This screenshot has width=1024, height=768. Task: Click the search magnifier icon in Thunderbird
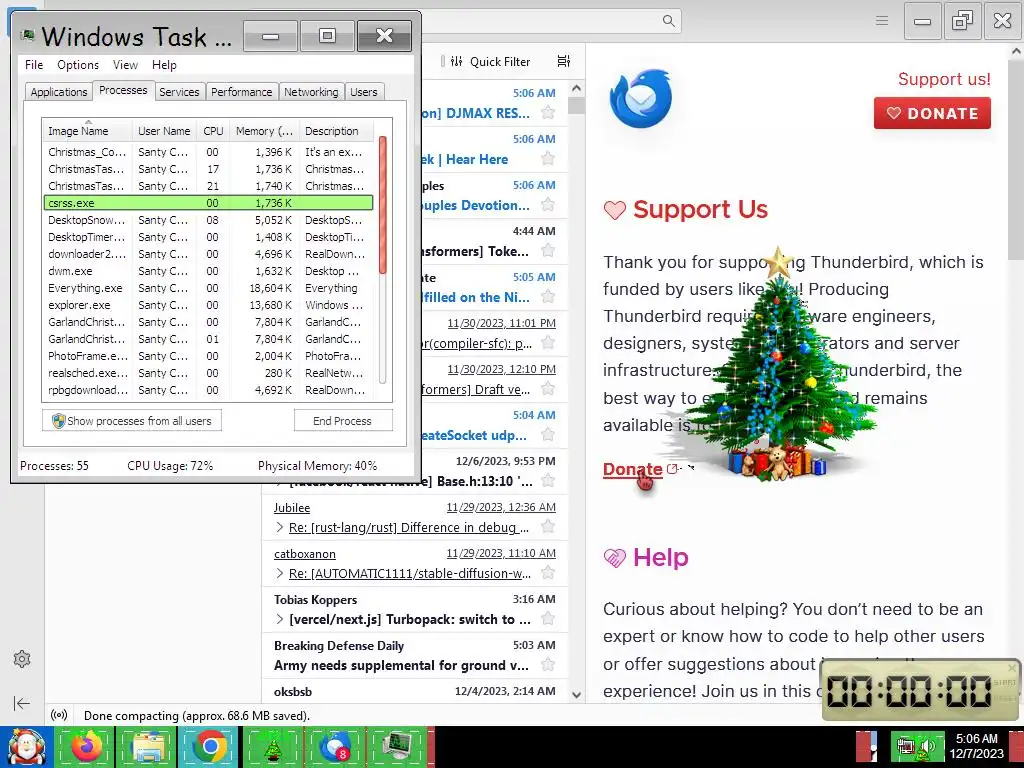click(668, 21)
